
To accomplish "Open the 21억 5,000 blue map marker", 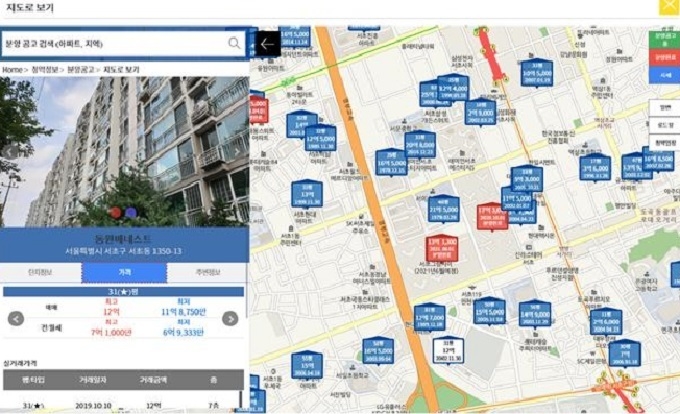I will coord(444,209).
